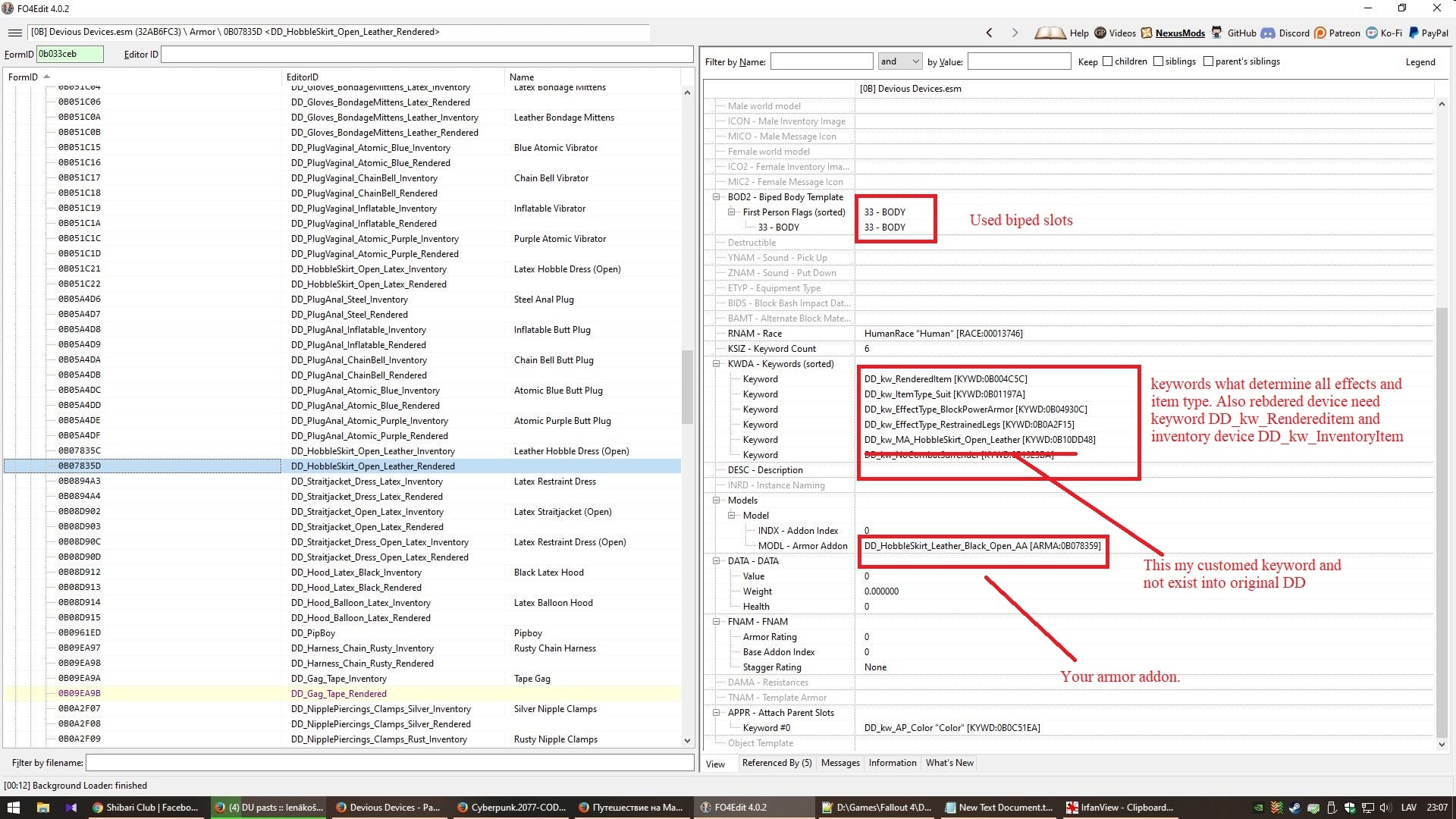Select DD_HobbleSkirt_Open_Latex_Inventory row
1456x819 pixels.
click(x=342, y=269)
